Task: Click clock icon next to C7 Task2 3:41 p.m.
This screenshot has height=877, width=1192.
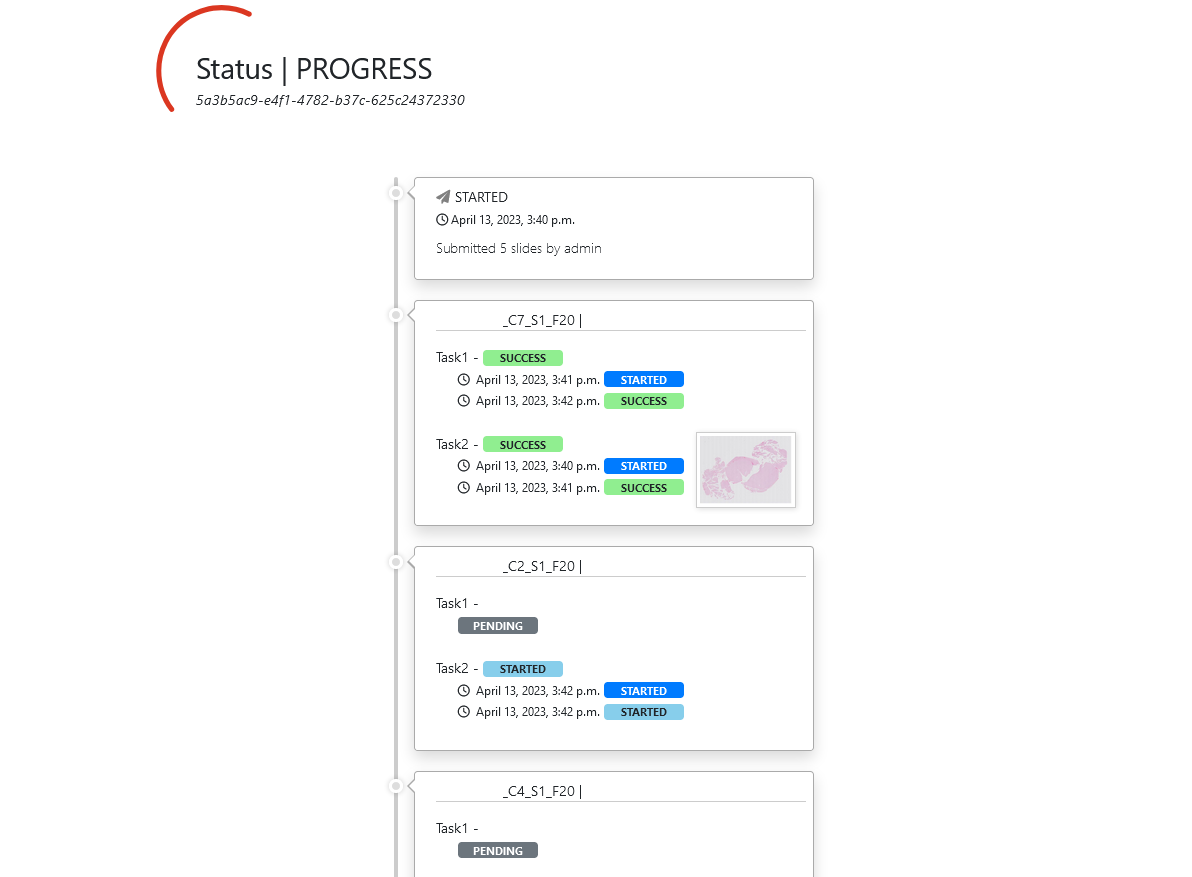Action: [x=463, y=488]
